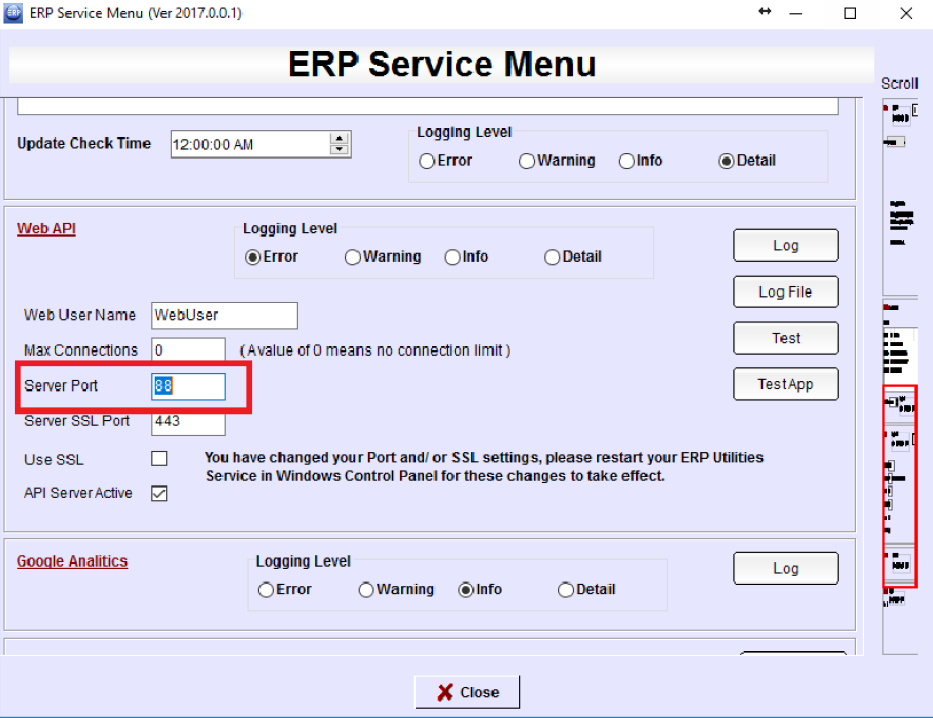The height and width of the screenshot is (718, 933).
Task: Maximize the ERP Service Menu window
Action: tap(850, 13)
